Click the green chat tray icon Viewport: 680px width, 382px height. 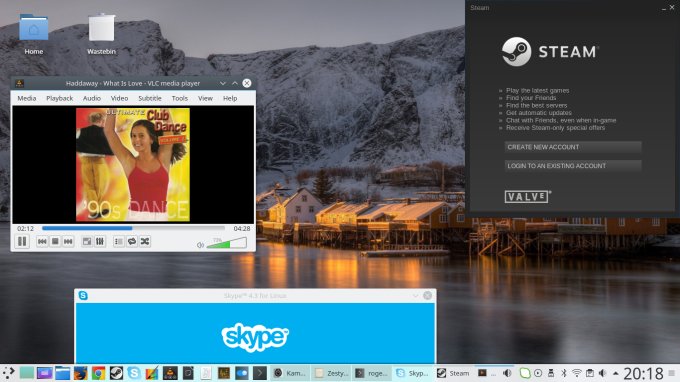pos(525,373)
